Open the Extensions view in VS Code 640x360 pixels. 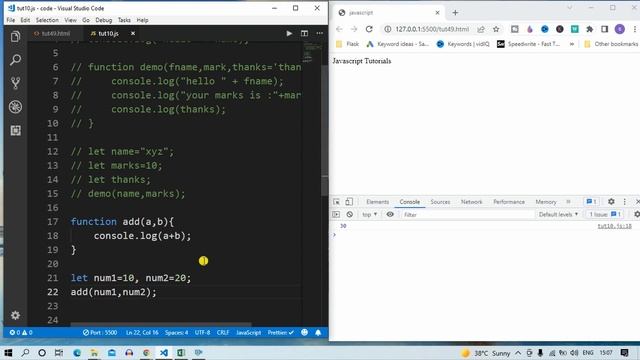pyautogui.click(x=16, y=131)
